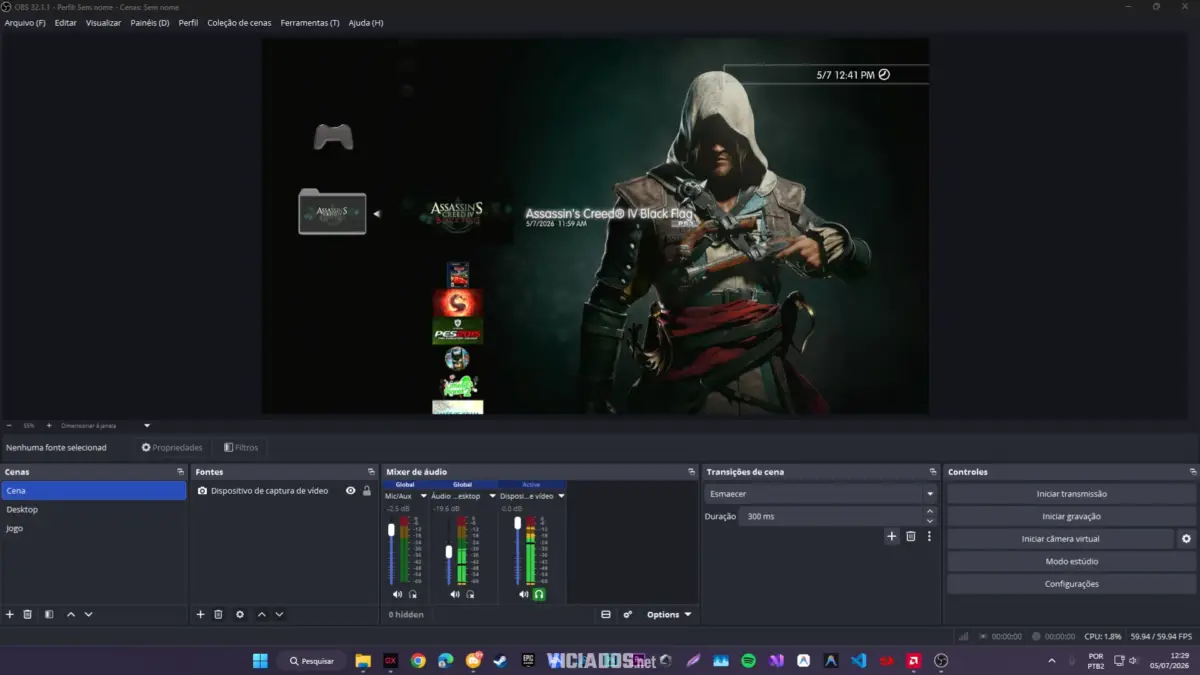Add a new scene with the plus icon in Cenas

point(10,614)
